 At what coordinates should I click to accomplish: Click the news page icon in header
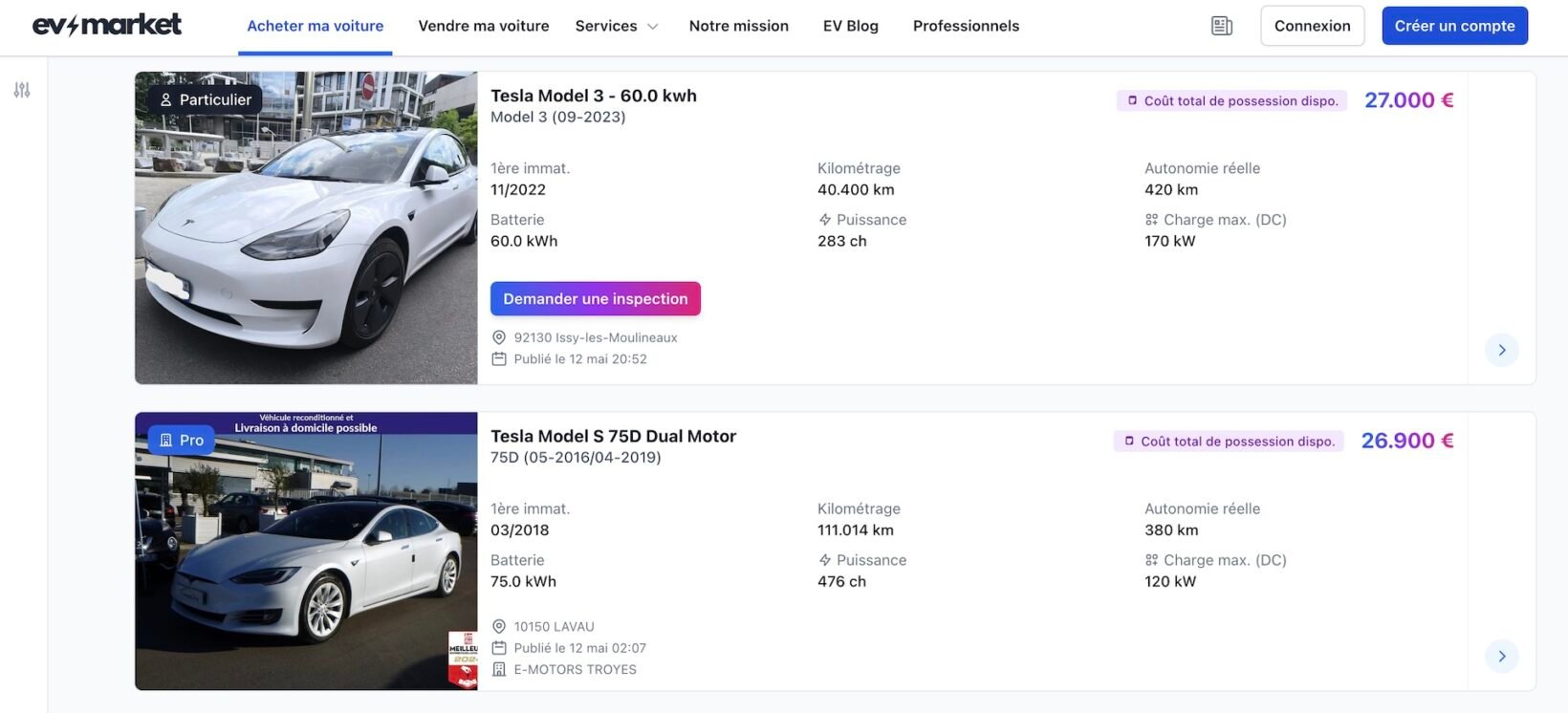point(1221,26)
